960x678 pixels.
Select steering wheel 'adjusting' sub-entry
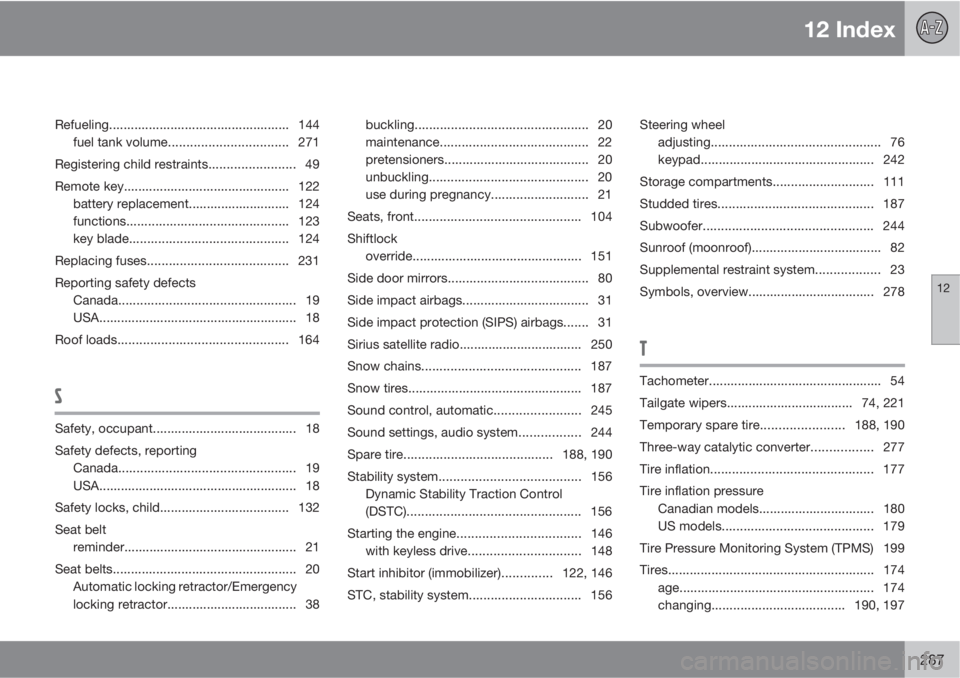pos(781,142)
